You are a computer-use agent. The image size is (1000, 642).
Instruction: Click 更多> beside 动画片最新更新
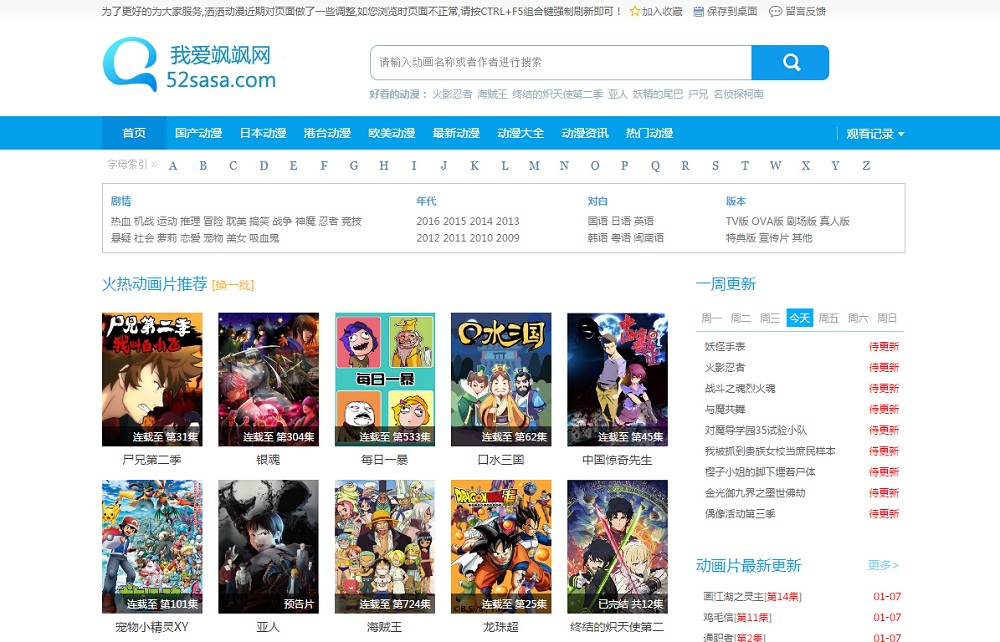[x=883, y=565]
